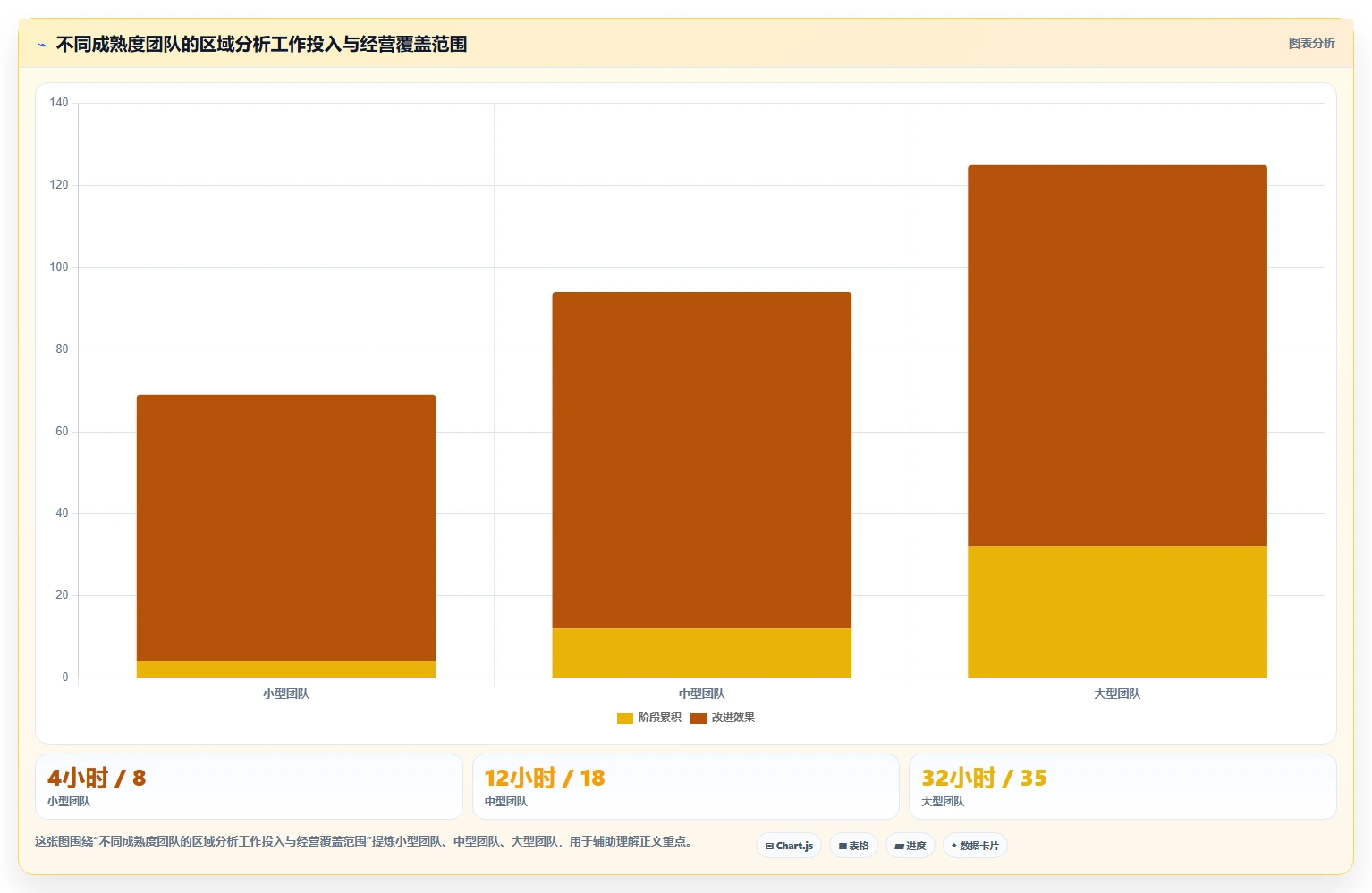
Task: Click the y-axis value 60
Action: coord(62,432)
